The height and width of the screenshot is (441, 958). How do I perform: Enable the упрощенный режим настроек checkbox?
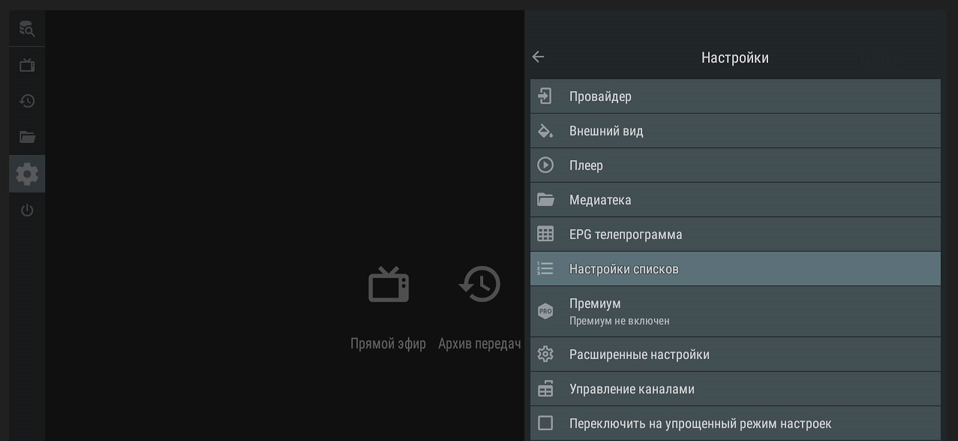tap(545, 423)
